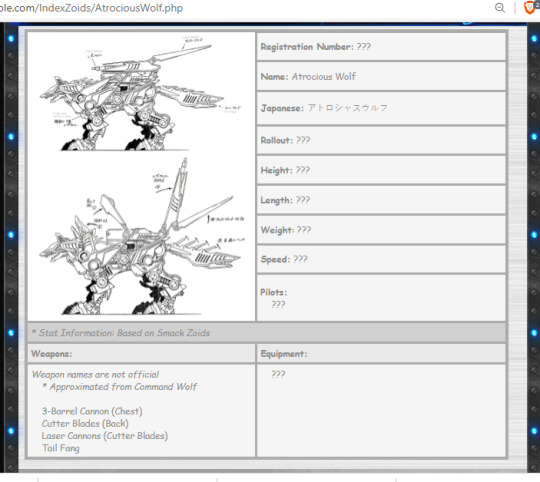540x482 pixels.
Task: Select the "Speed: ???" row text
Action: tap(284, 259)
